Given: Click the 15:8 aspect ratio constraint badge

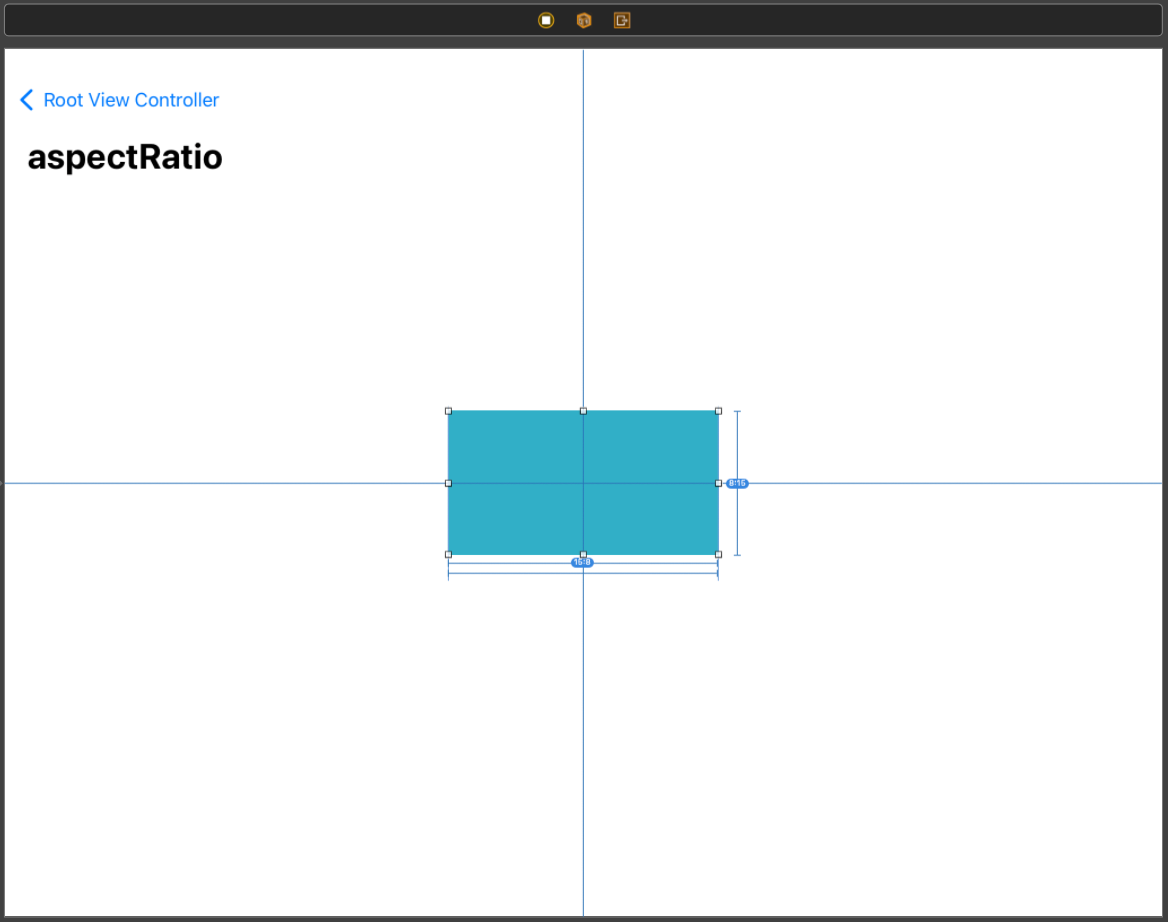Looking at the screenshot, I should click(x=583, y=562).
